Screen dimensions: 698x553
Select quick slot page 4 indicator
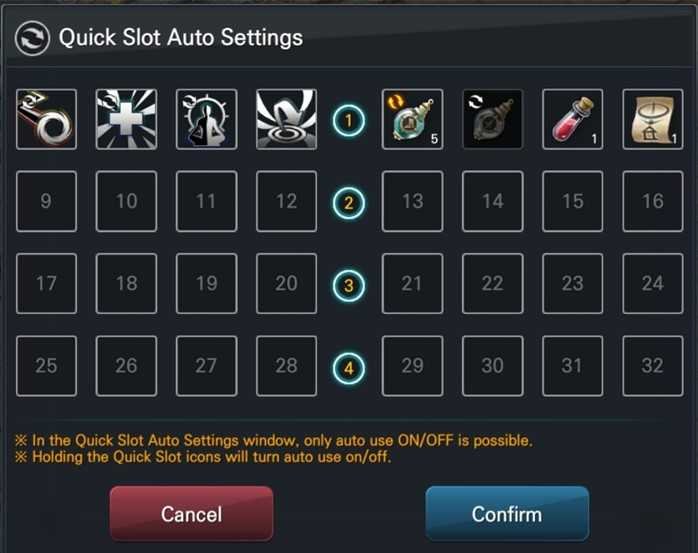(349, 368)
